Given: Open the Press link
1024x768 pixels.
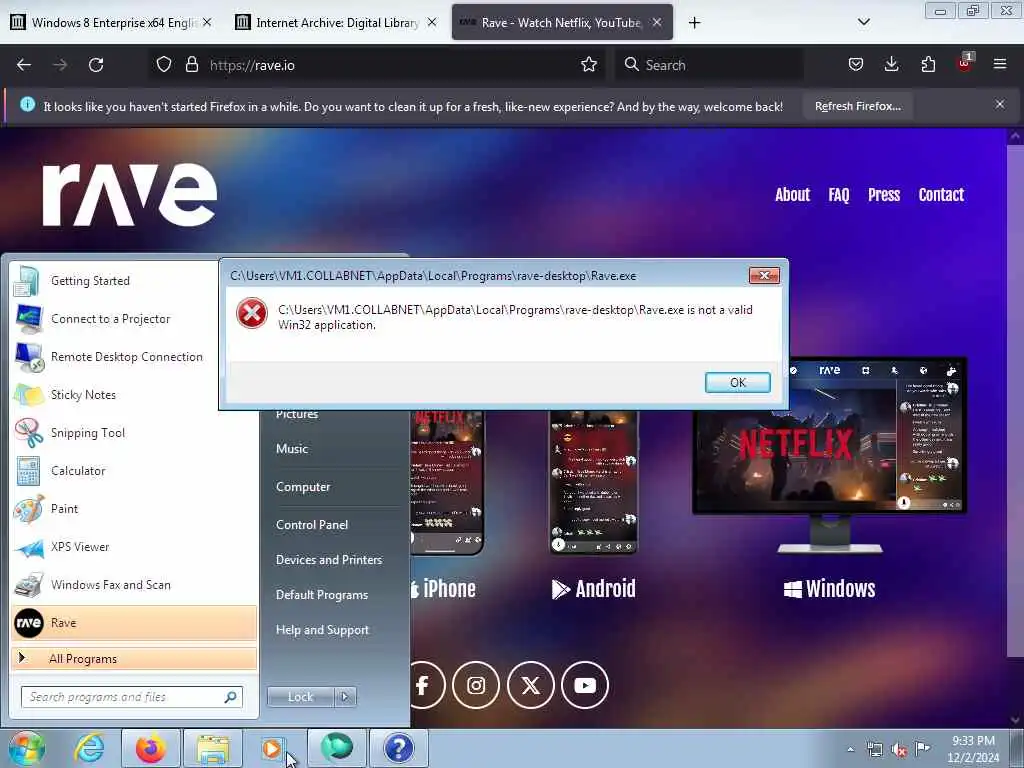Looking at the screenshot, I should [x=884, y=195].
